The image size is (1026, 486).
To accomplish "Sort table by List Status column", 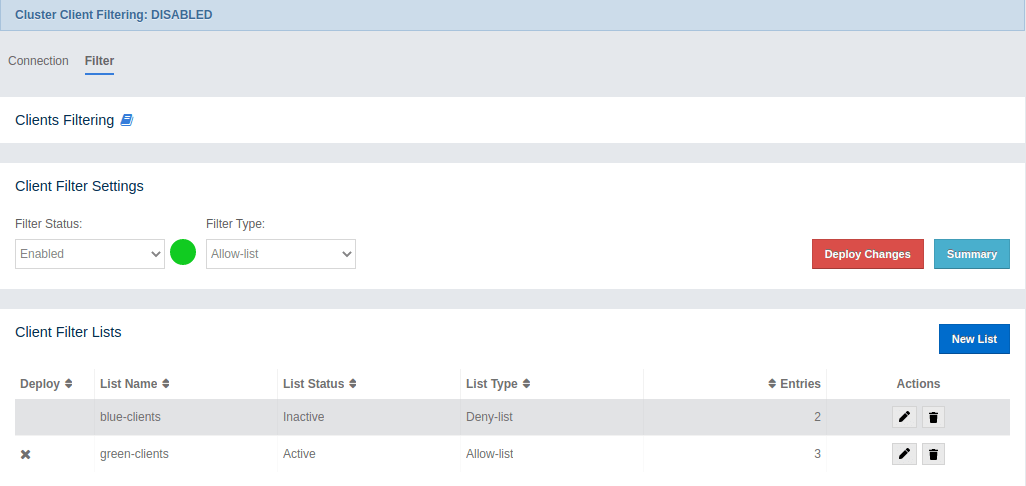I will point(320,384).
